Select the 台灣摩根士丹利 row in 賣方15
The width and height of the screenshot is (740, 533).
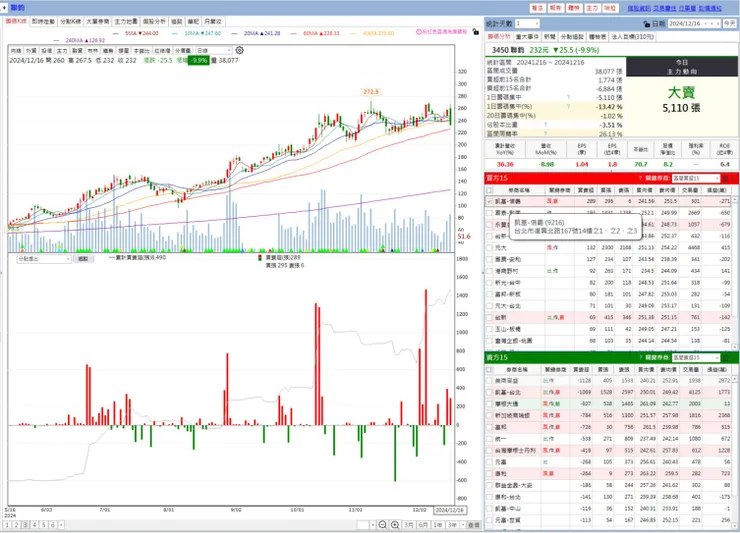tap(609, 450)
